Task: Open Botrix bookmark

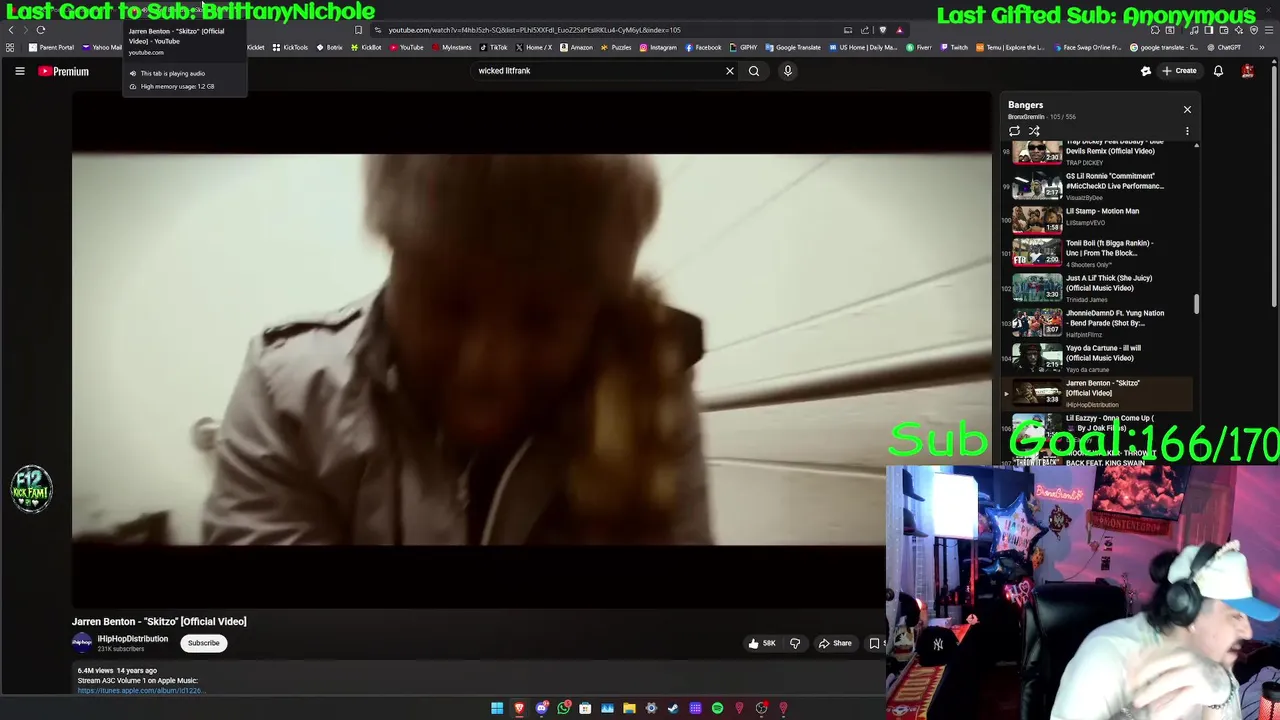Action: pos(330,47)
